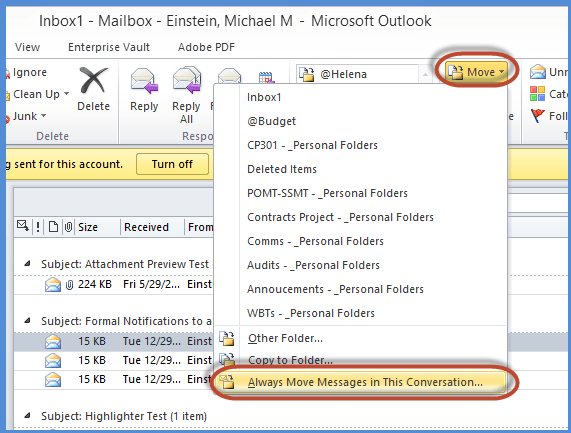Click the Fri 5/29/2... received date
571x433 pixels.
(151, 284)
